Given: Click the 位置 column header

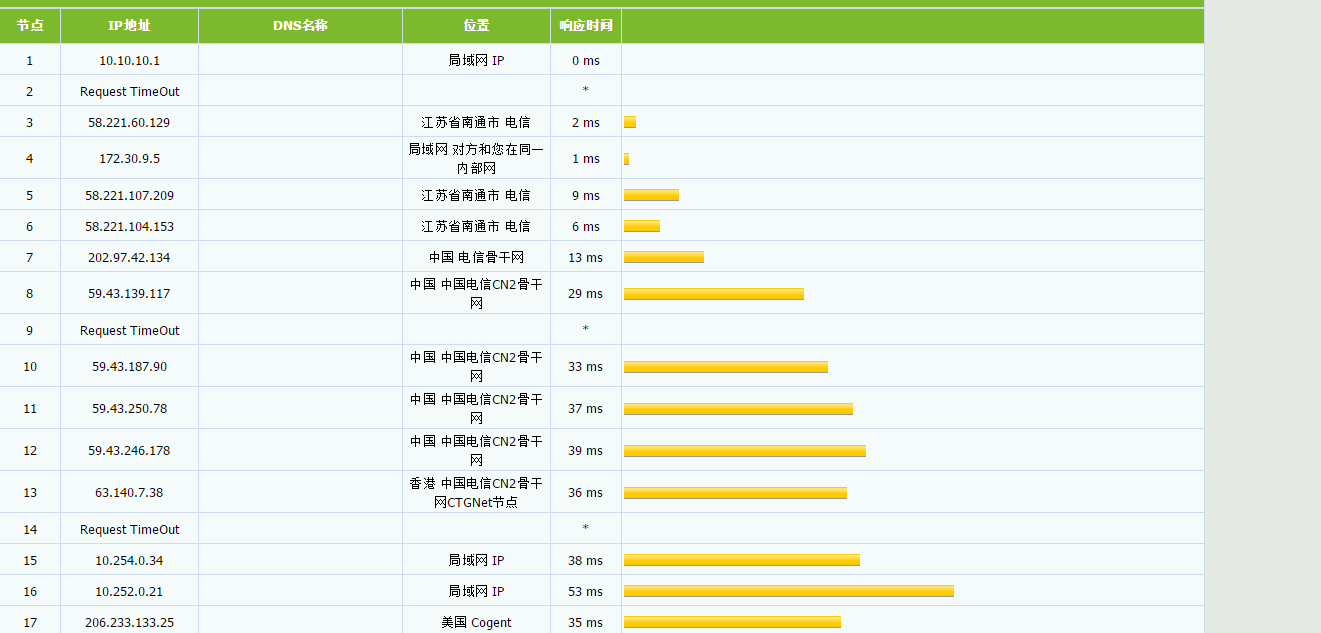Looking at the screenshot, I should tap(476, 26).
